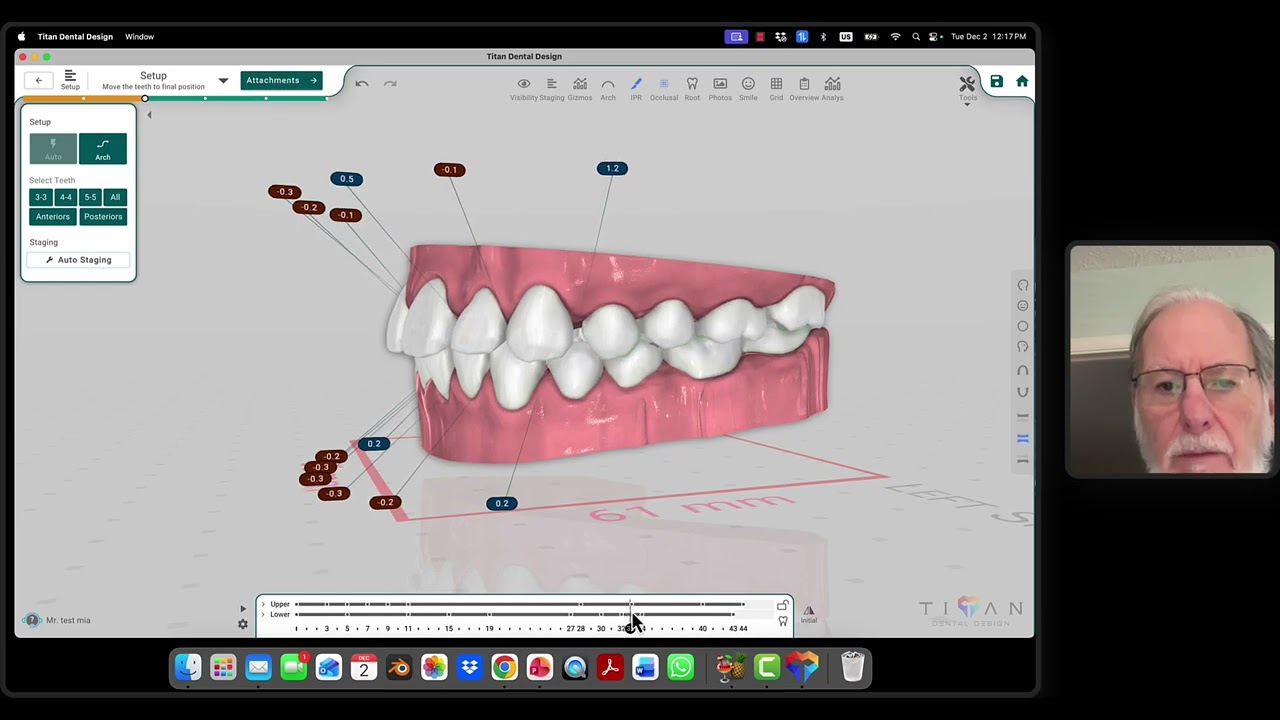Expand the Setup step dropdown arrow
1280x720 pixels.
tap(223, 81)
